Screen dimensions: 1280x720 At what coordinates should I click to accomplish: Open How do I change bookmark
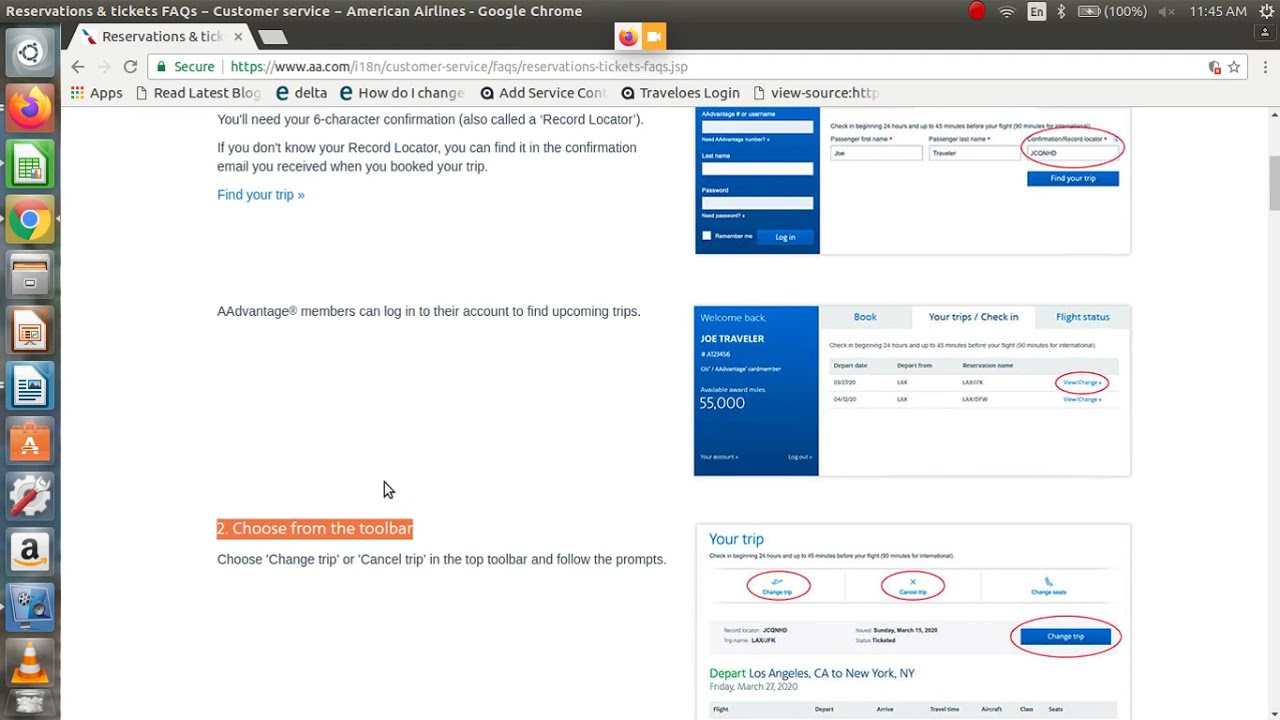pos(402,92)
